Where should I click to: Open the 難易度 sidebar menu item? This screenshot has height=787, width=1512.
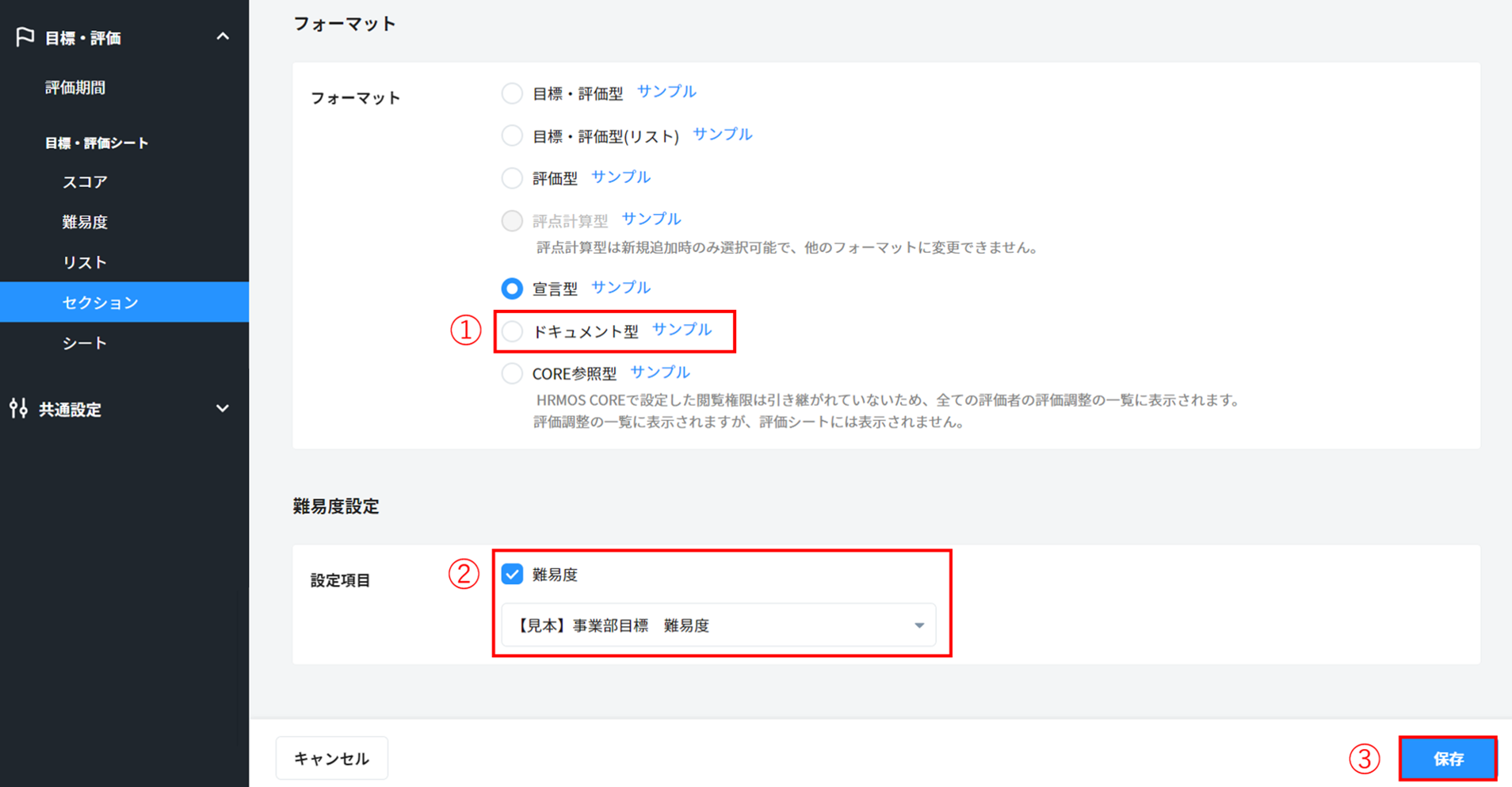(85, 222)
